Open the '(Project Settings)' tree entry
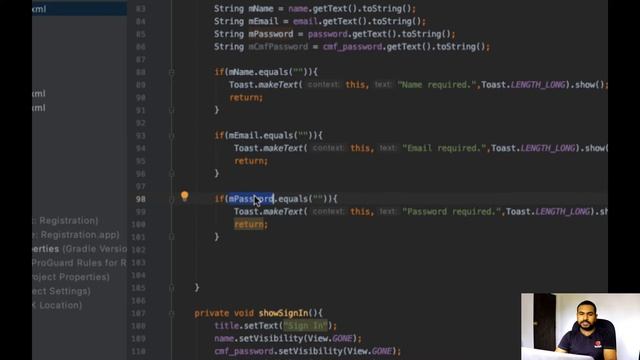Screen dimensions: 640x360 point(61,291)
